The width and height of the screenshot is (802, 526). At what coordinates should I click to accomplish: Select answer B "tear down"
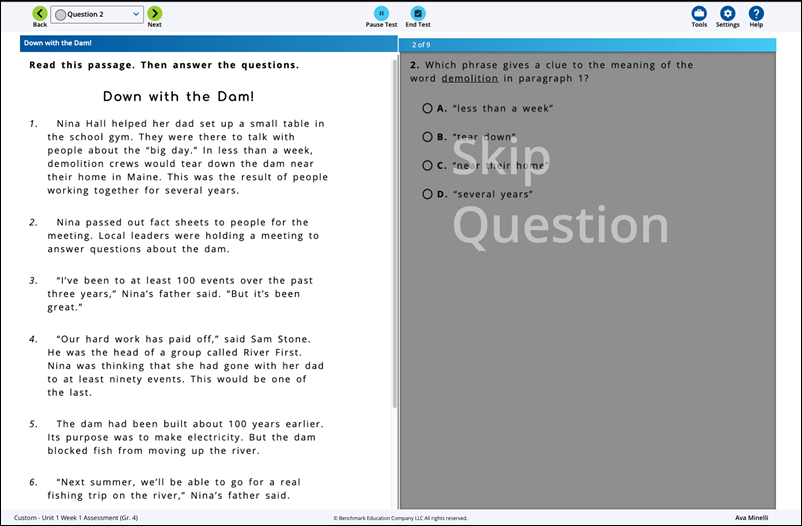427,137
